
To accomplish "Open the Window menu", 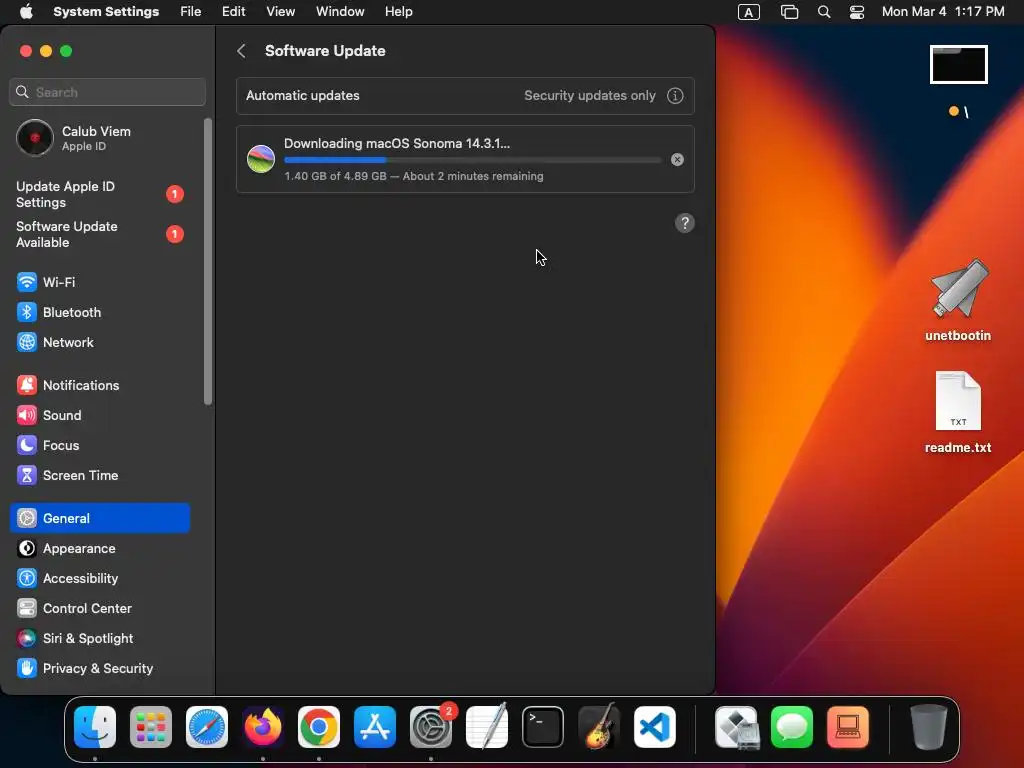I will click(340, 12).
